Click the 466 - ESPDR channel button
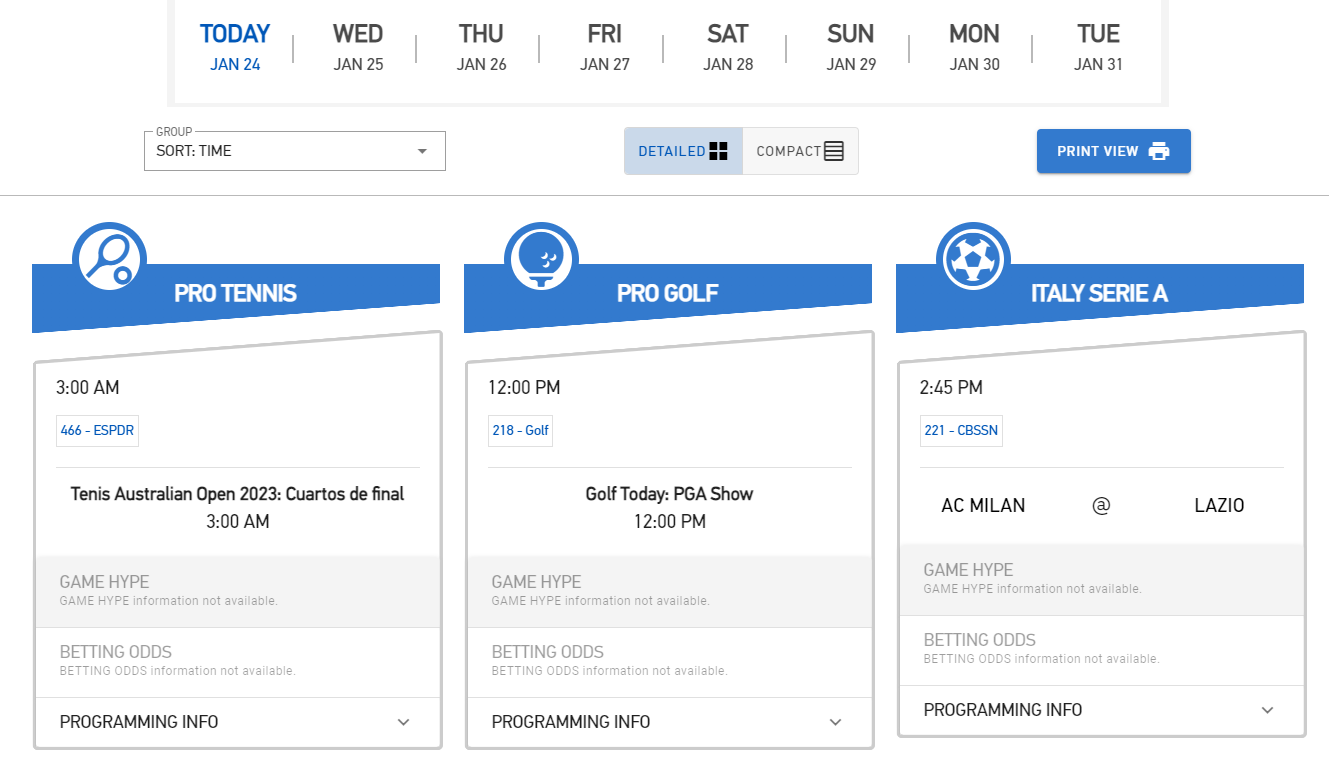The image size is (1329, 760). coord(97,431)
